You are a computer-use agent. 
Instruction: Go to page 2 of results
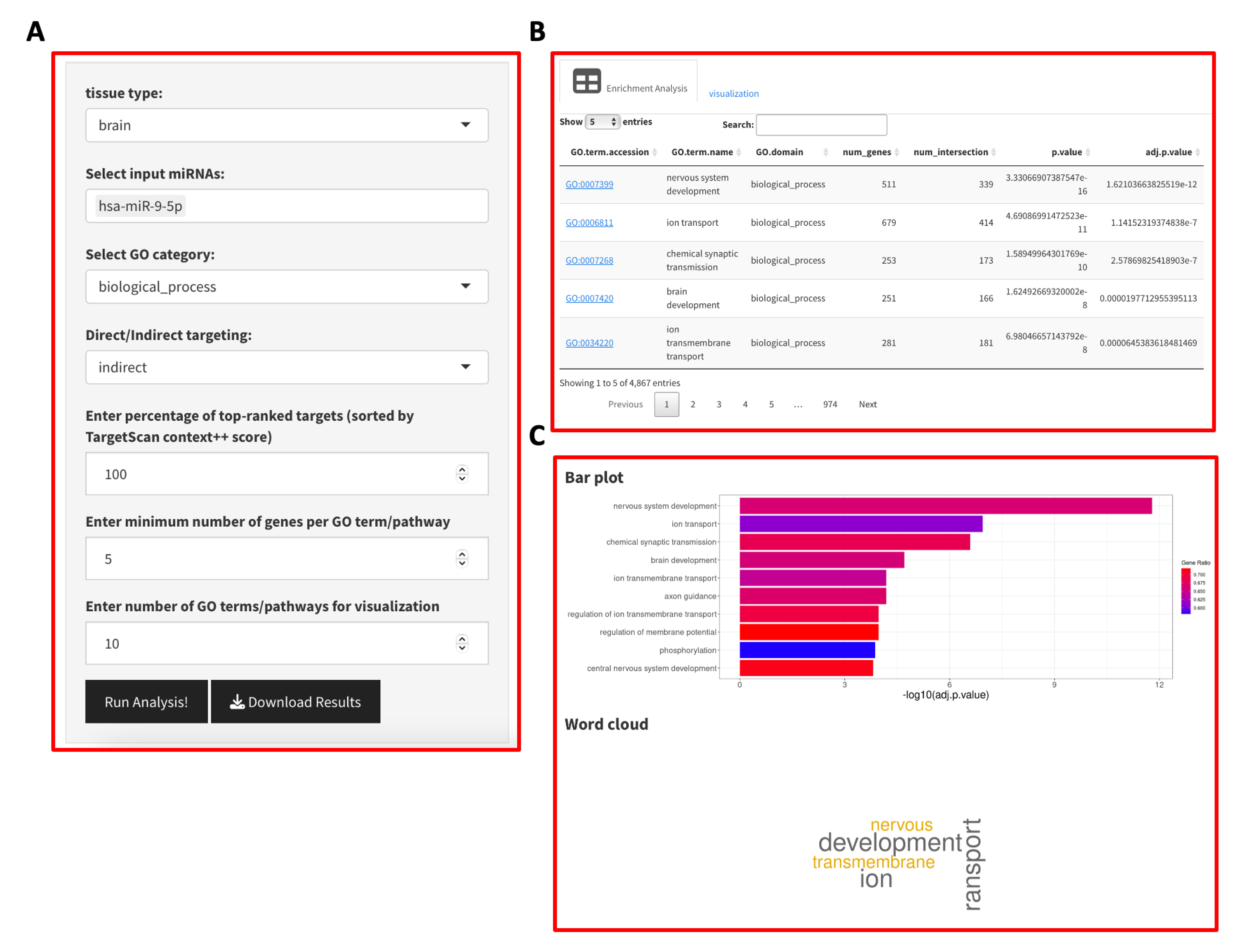coord(692,404)
